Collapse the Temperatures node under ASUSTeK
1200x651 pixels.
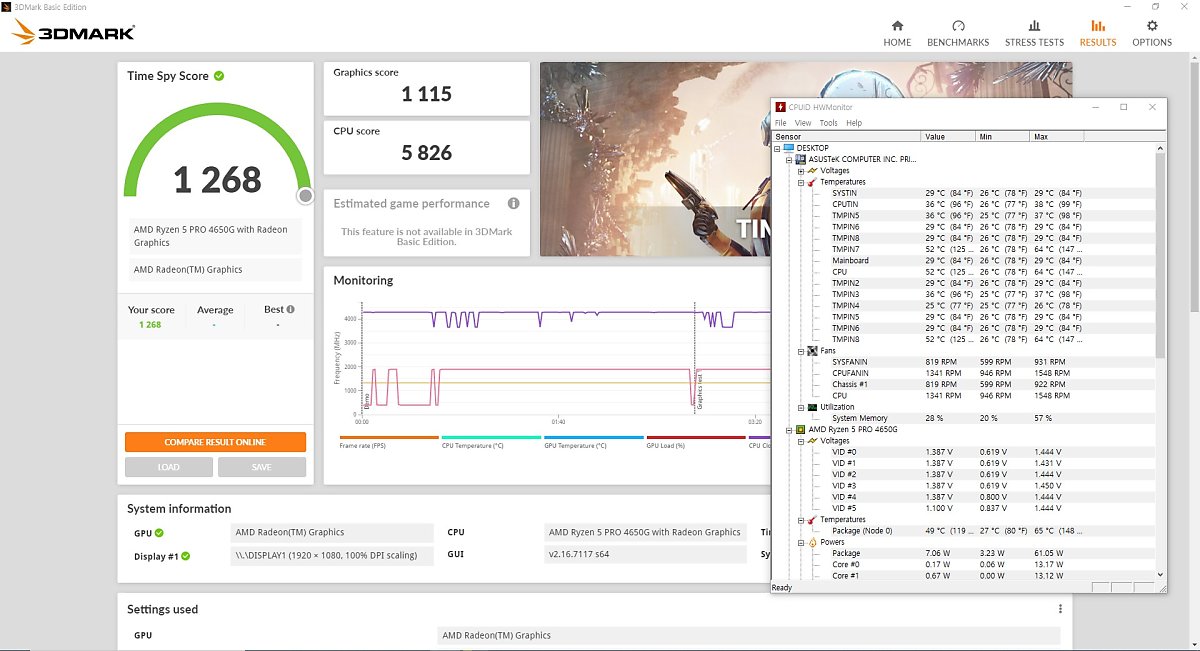click(x=800, y=182)
